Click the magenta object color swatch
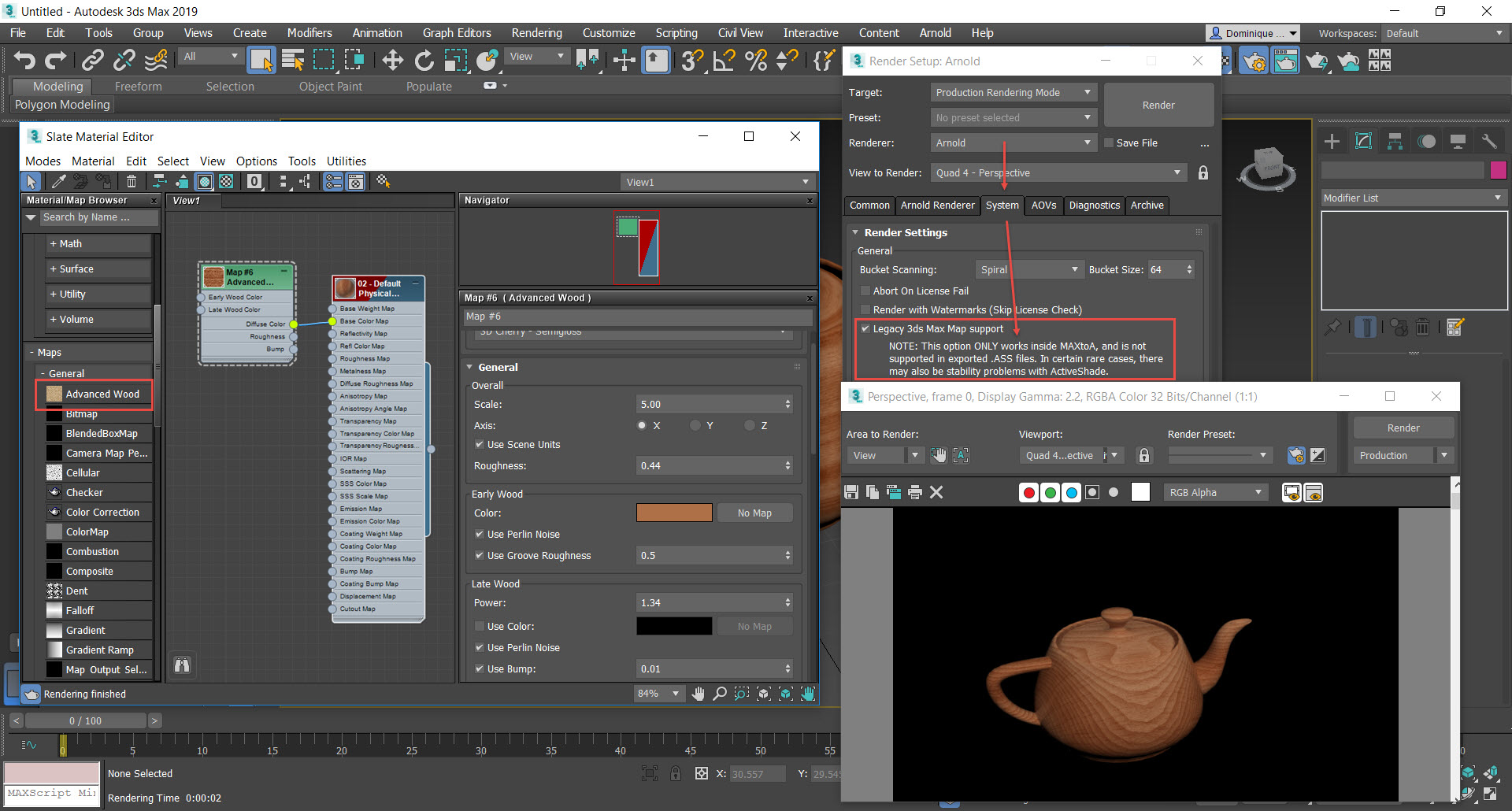This screenshot has width=1512, height=811. coord(1498,170)
